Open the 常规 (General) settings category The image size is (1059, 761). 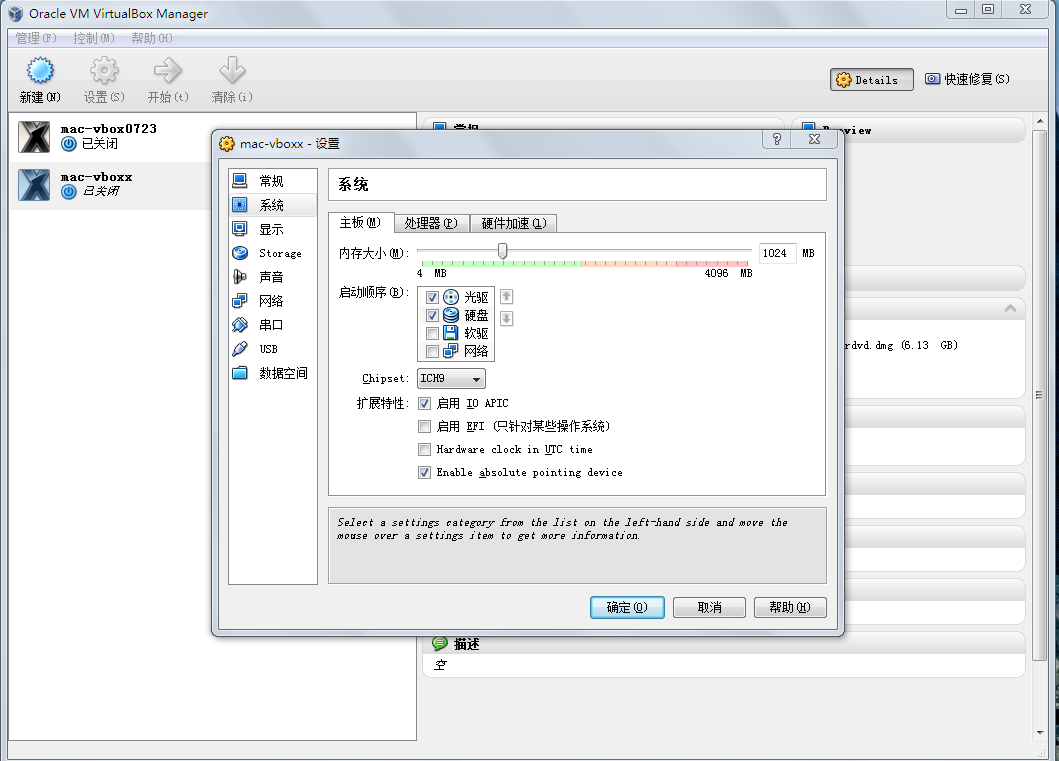(273, 181)
